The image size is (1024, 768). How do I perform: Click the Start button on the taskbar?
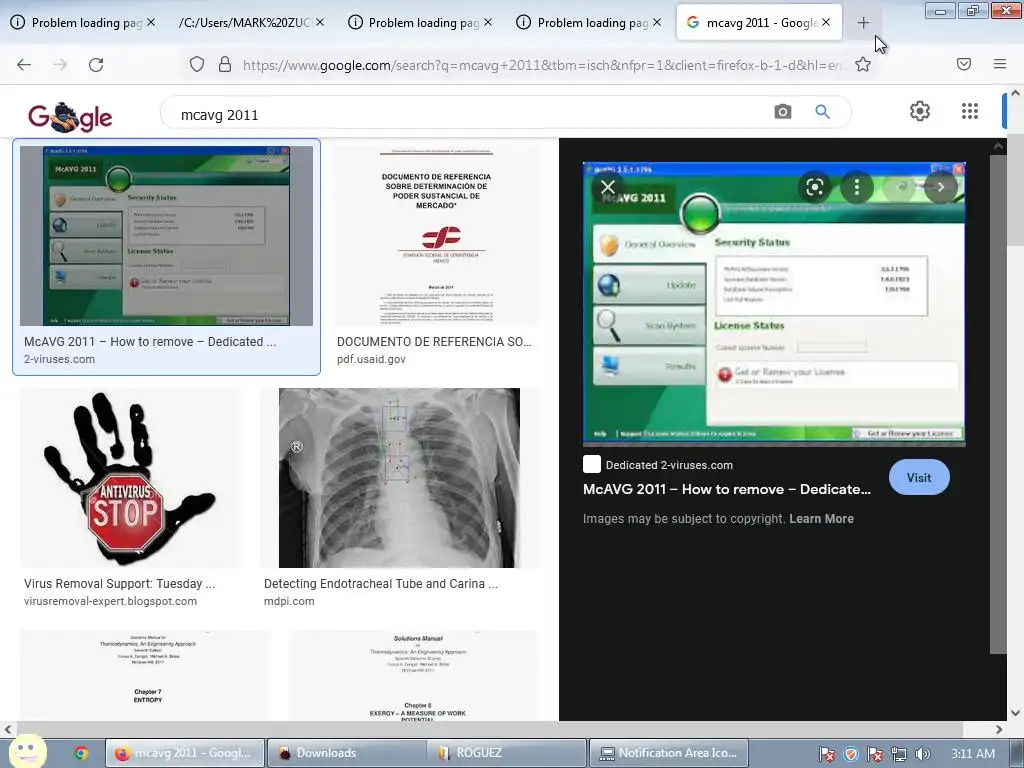pos(27,751)
